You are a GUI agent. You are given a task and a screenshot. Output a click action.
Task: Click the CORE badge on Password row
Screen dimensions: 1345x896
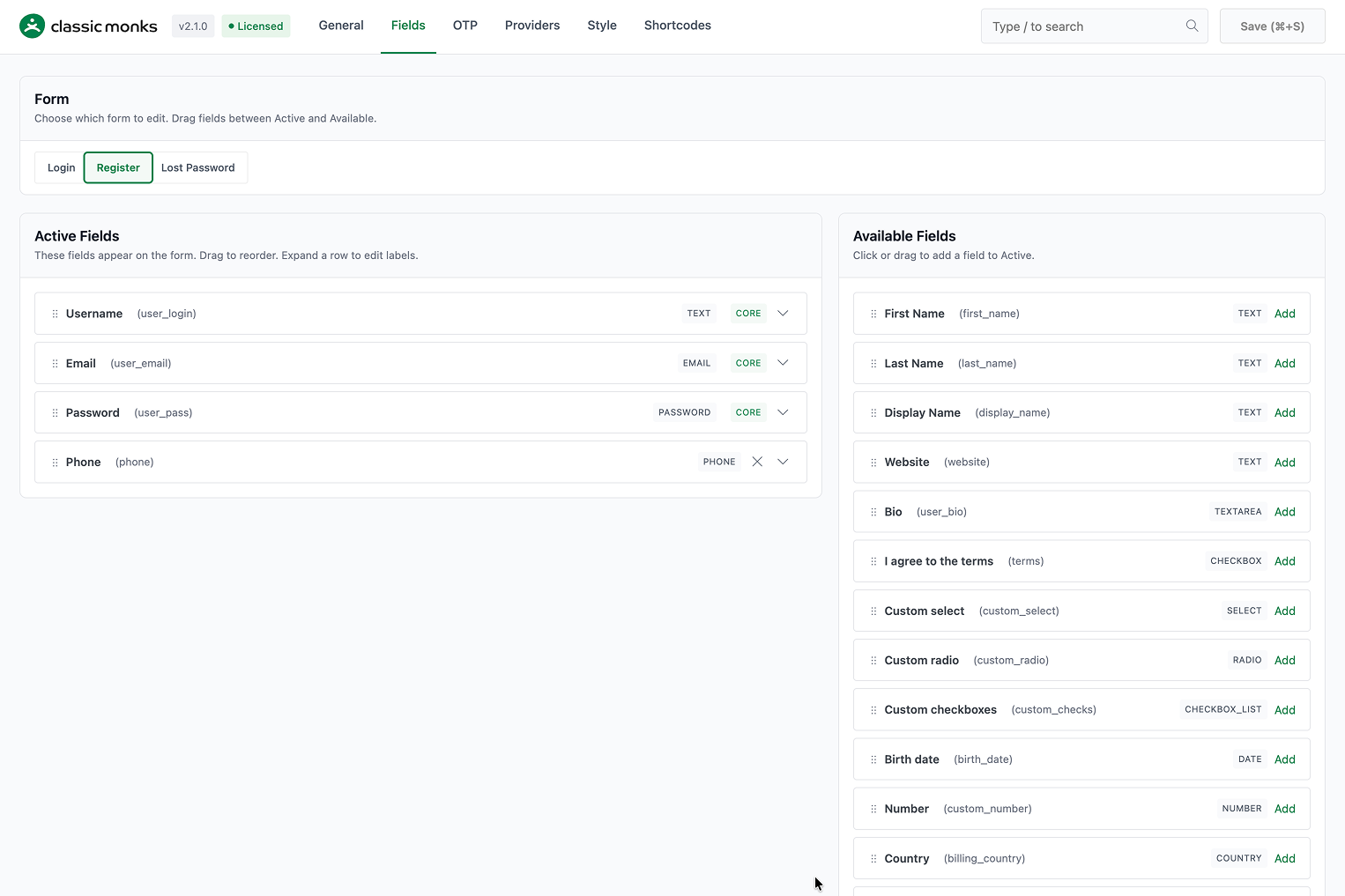click(748, 412)
